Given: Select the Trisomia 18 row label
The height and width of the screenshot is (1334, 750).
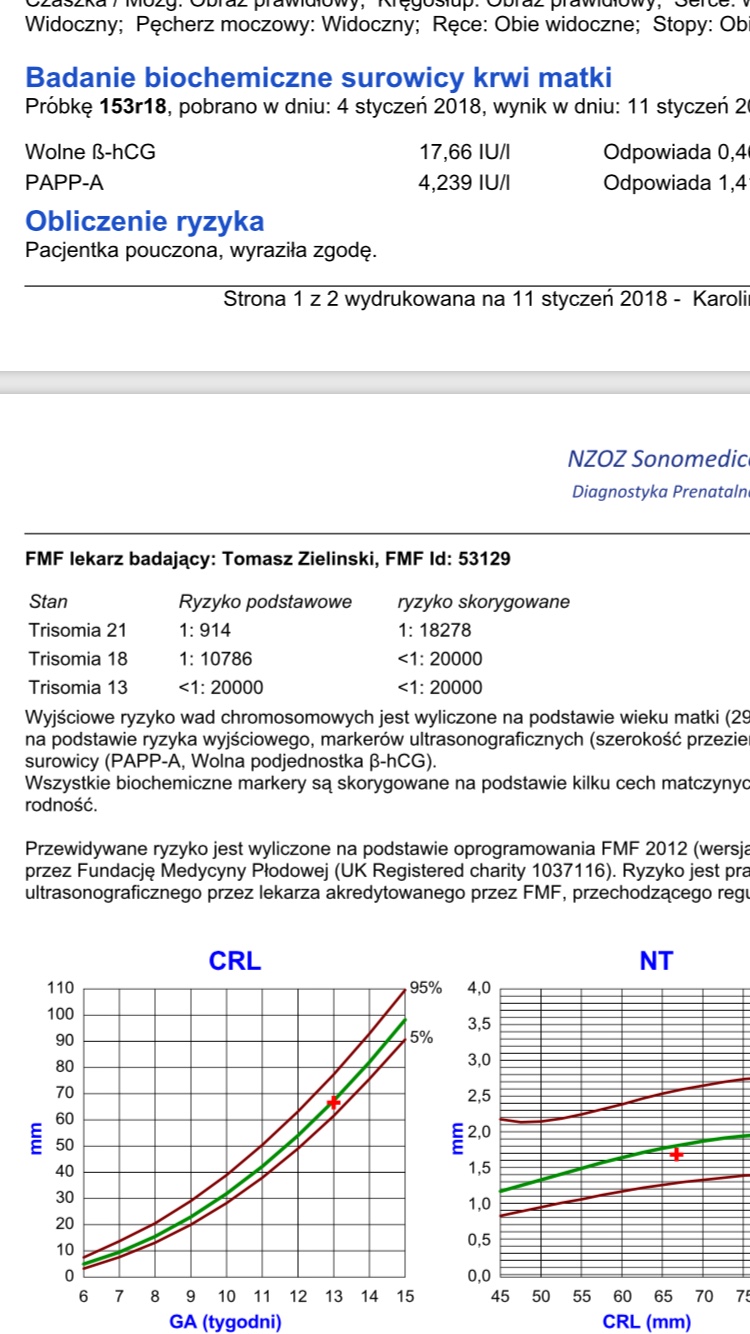Looking at the screenshot, I should pos(79,659).
